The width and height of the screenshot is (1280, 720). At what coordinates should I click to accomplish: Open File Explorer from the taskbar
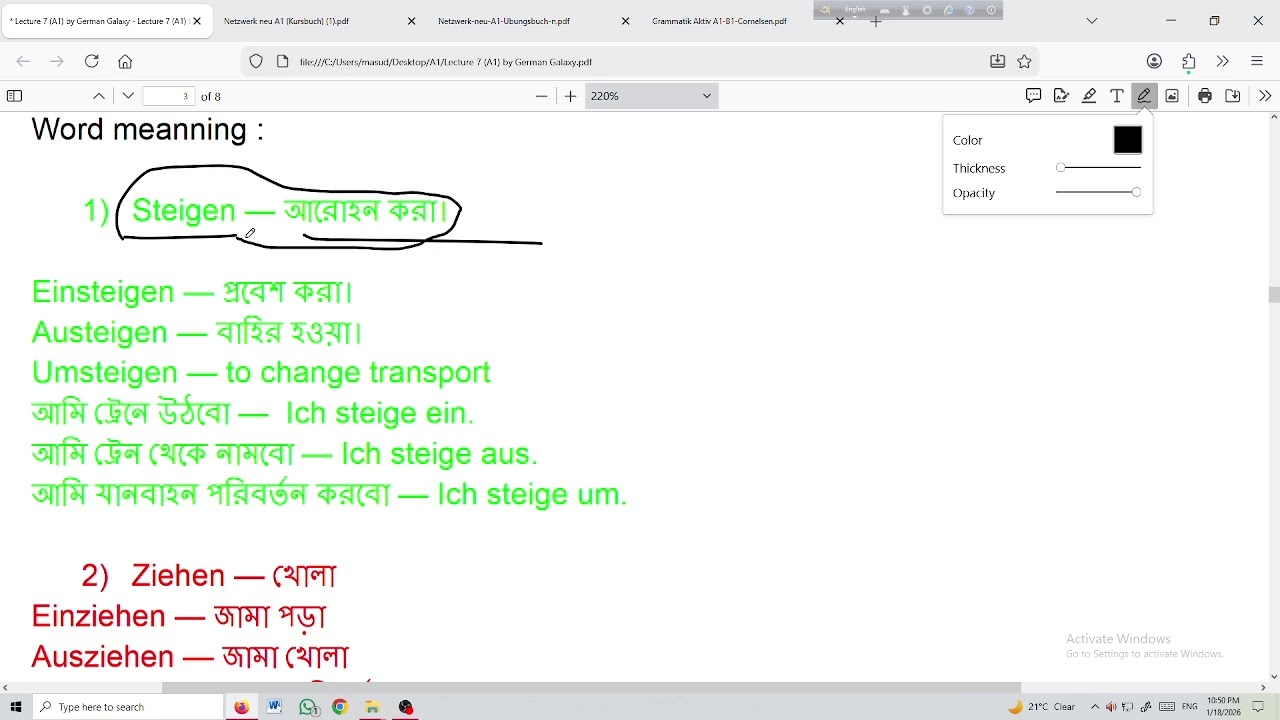(373, 707)
